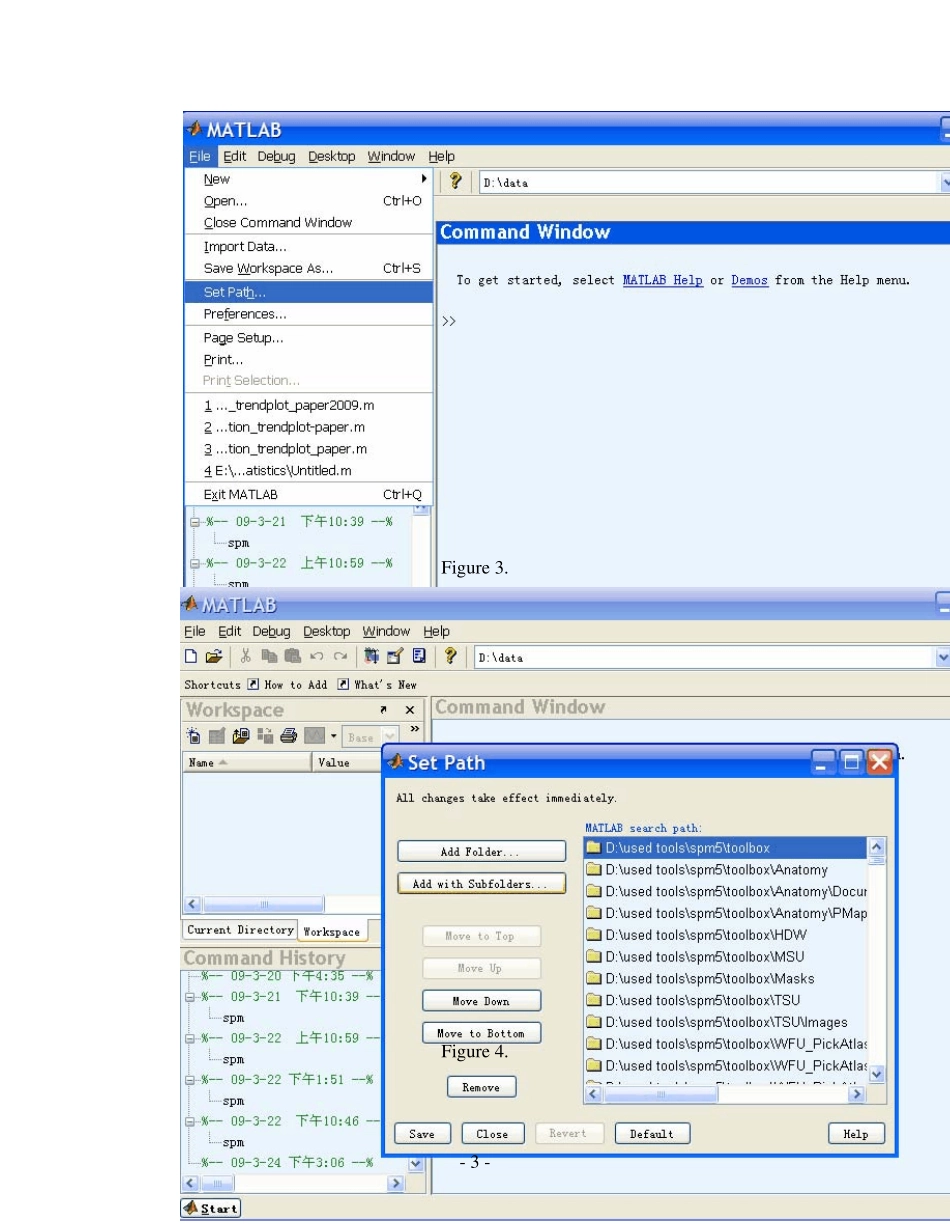Click the Import data icon in Workspace toolbar

pyautogui.click(x=239, y=737)
